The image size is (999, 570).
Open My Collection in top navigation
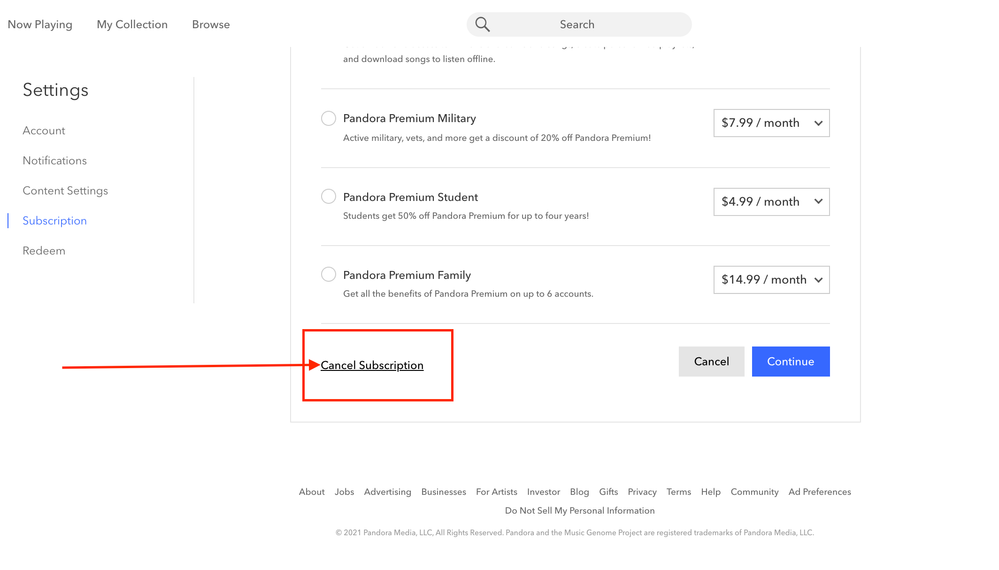coord(132,24)
